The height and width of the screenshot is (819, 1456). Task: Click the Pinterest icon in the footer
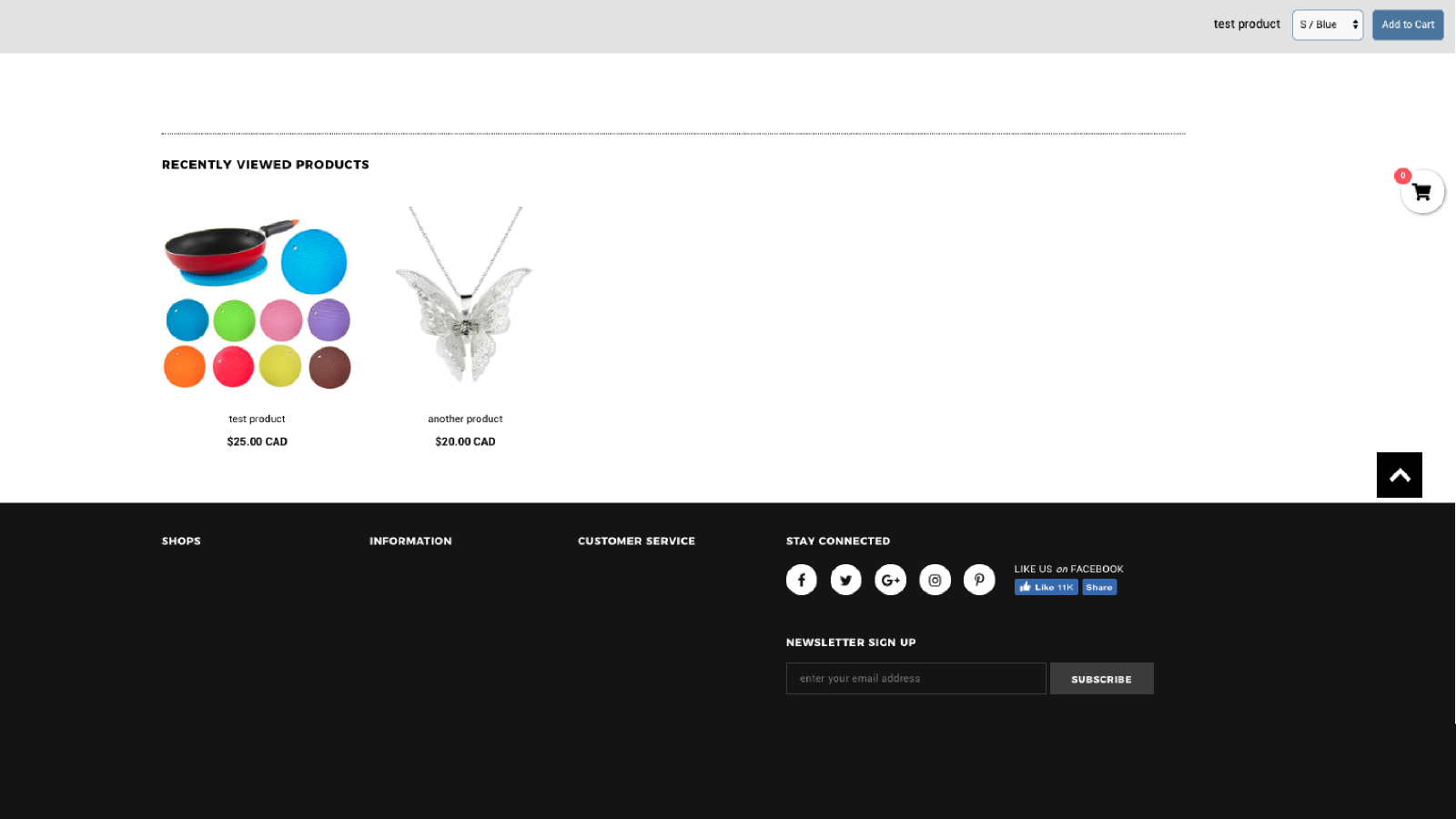(979, 579)
